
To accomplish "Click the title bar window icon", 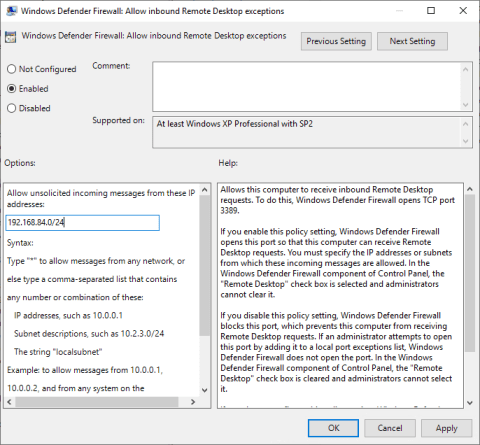I will (12, 11).
